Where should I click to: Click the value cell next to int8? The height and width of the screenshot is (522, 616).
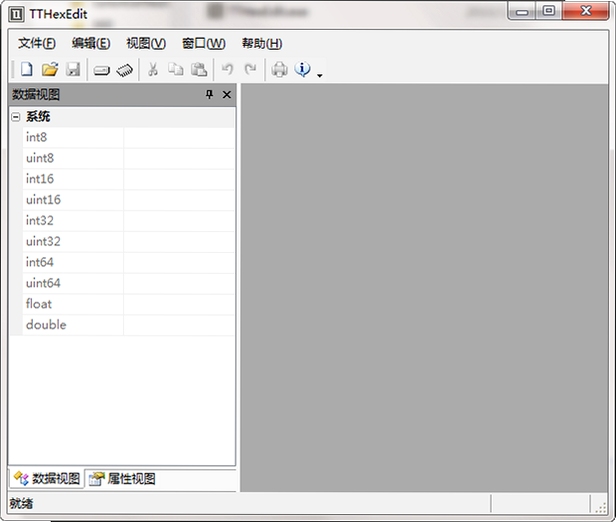tap(179, 137)
